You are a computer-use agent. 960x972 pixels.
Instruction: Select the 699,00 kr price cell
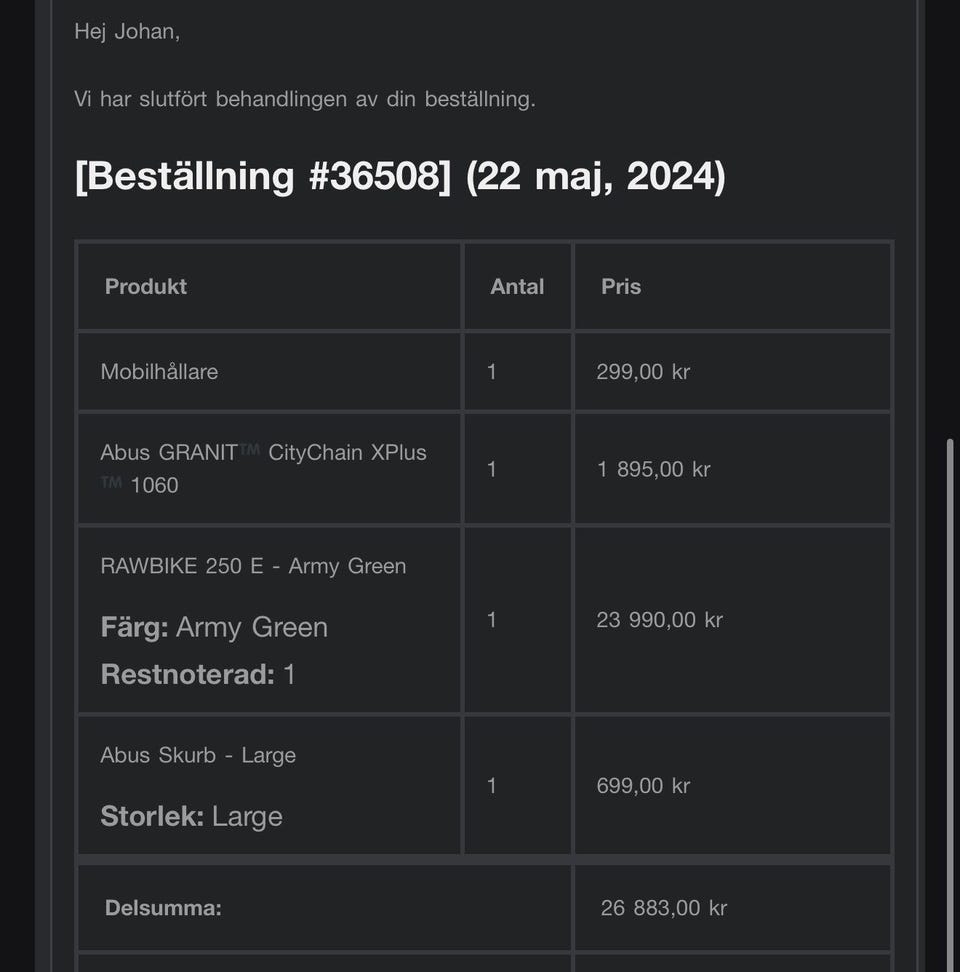click(x=643, y=786)
